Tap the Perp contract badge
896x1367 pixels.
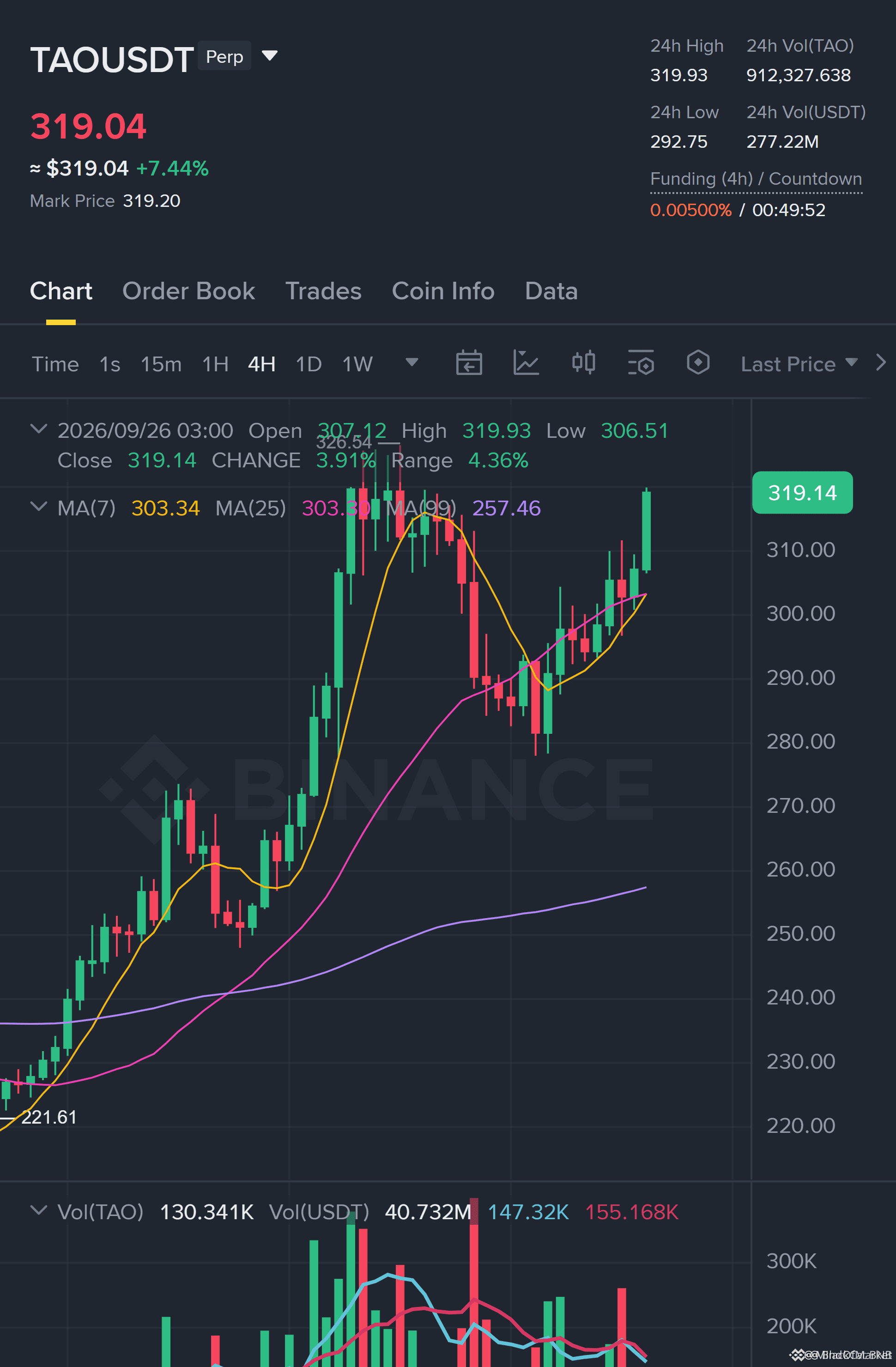pyautogui.click(x=224, y=56)
